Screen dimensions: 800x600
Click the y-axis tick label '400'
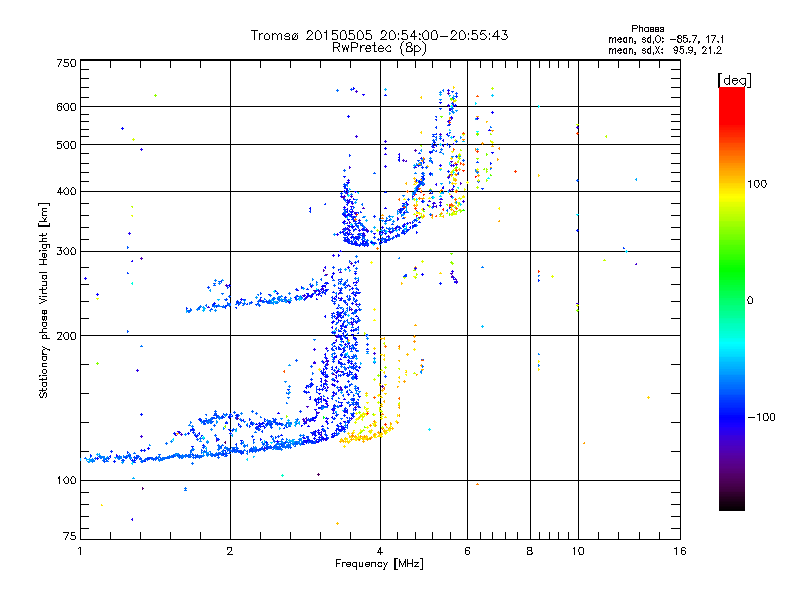66,191
